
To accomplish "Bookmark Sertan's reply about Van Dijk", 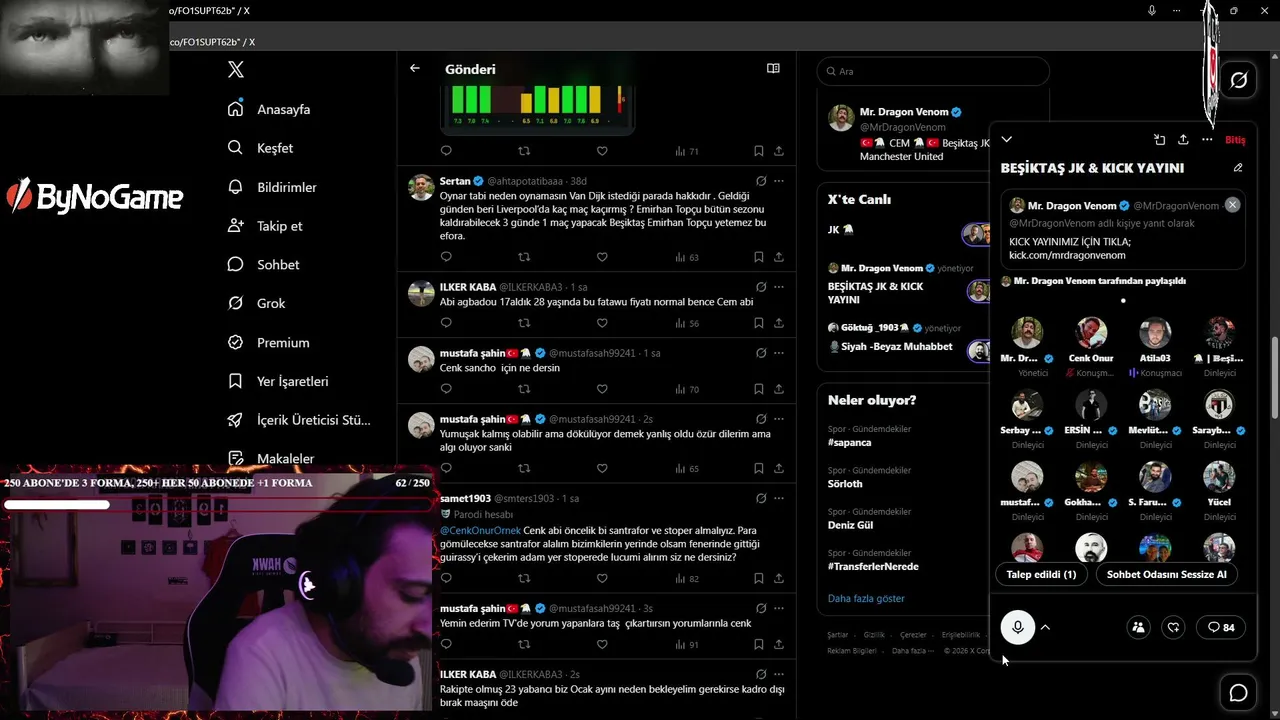I will point(759,257).
